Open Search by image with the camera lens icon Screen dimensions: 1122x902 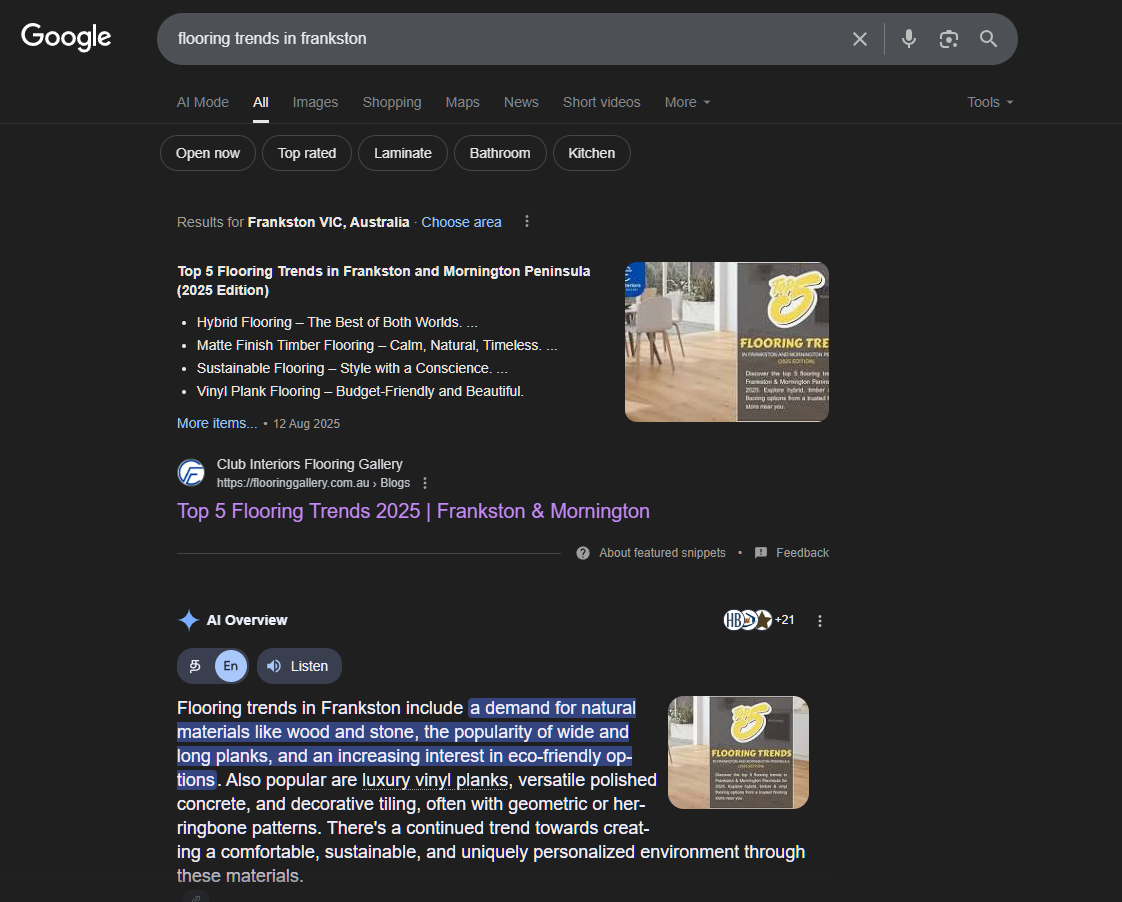point(949,39)
